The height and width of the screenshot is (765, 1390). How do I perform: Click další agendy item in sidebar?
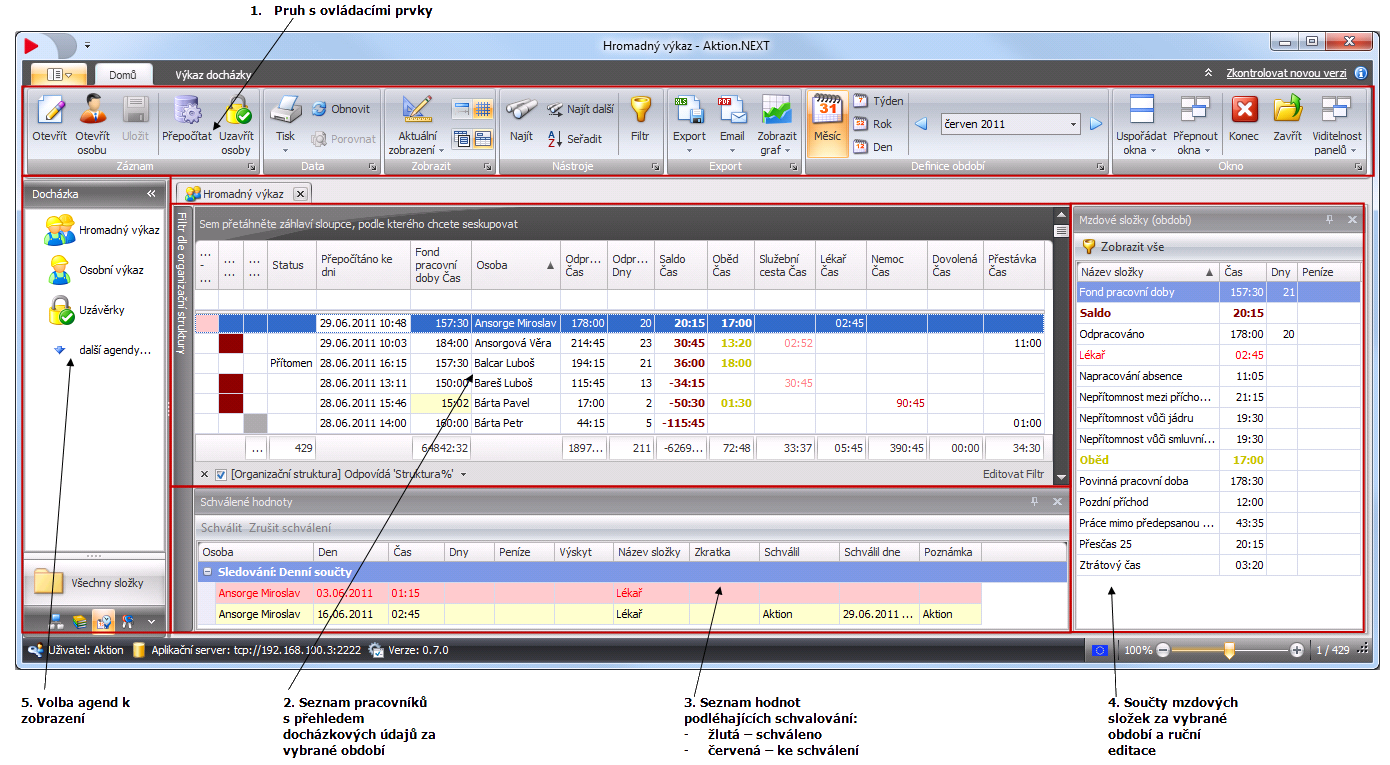point(101,350)
